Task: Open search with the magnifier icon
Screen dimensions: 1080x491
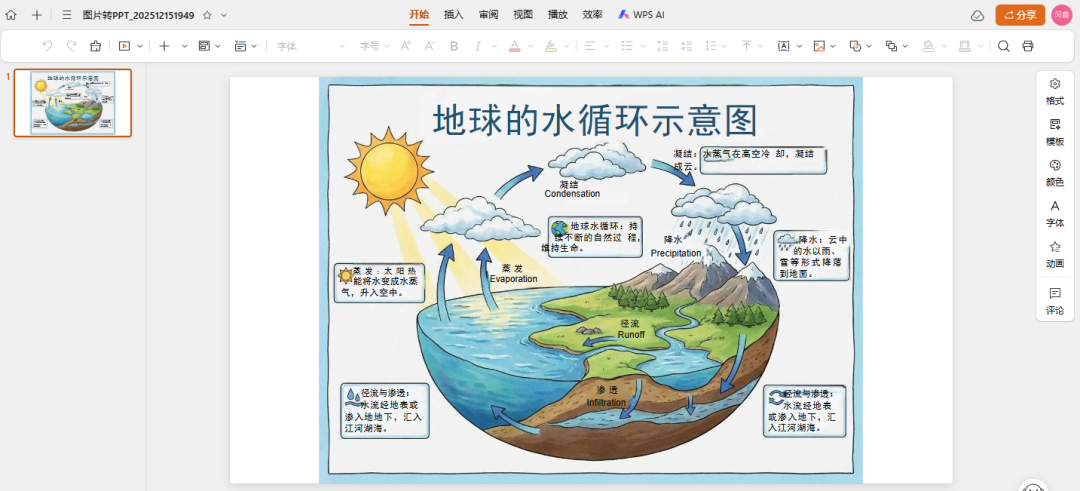Action: coord(1004,46)
